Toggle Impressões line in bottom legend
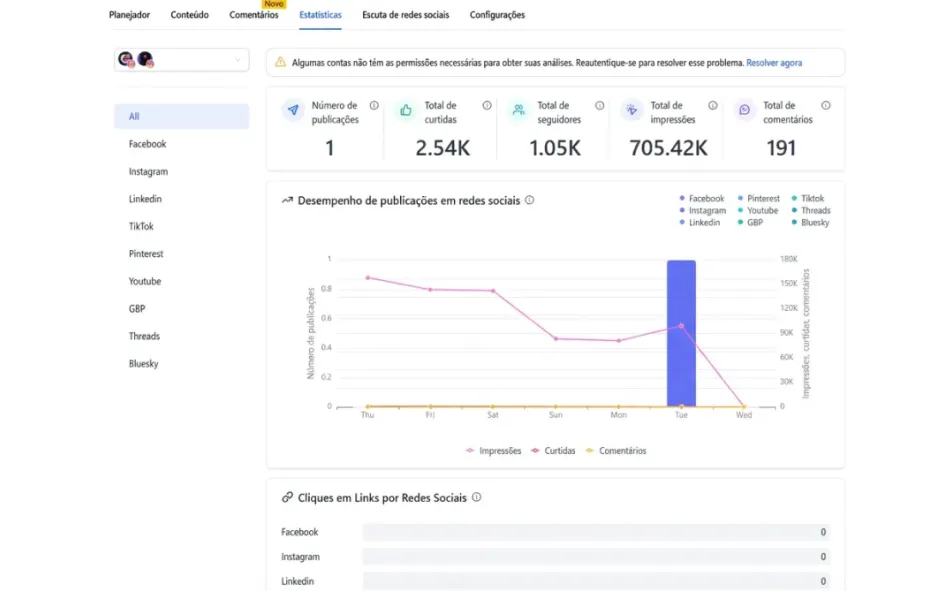945x591 pixels. coord(494,451)
